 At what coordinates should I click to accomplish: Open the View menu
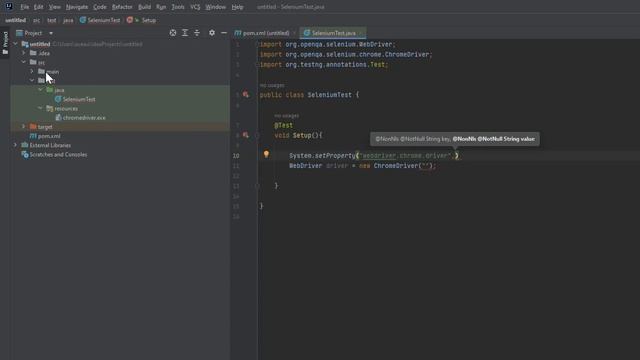(54, 7)
